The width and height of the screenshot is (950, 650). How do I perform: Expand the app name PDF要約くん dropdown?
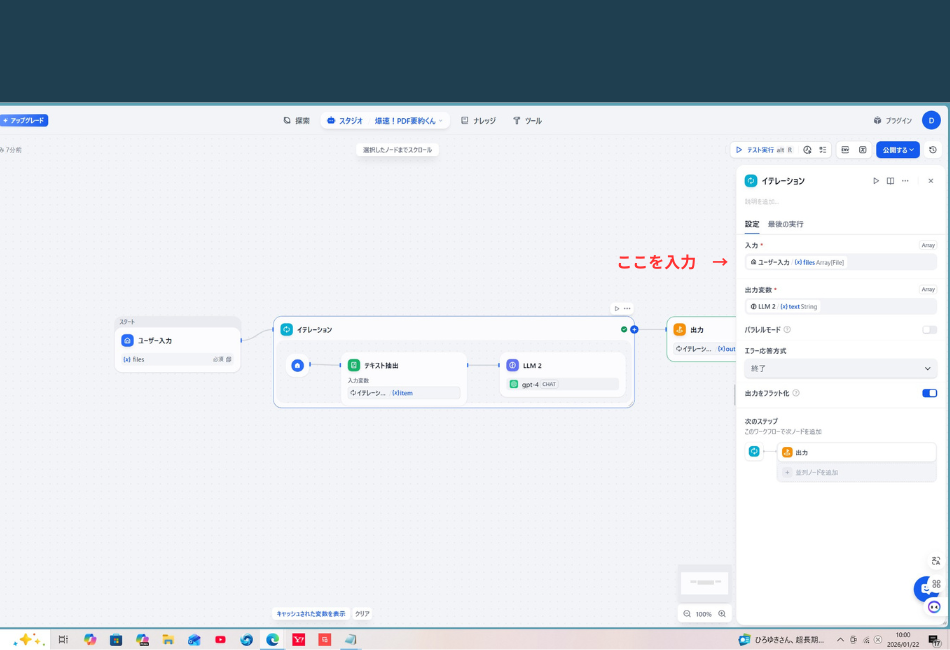409,121
